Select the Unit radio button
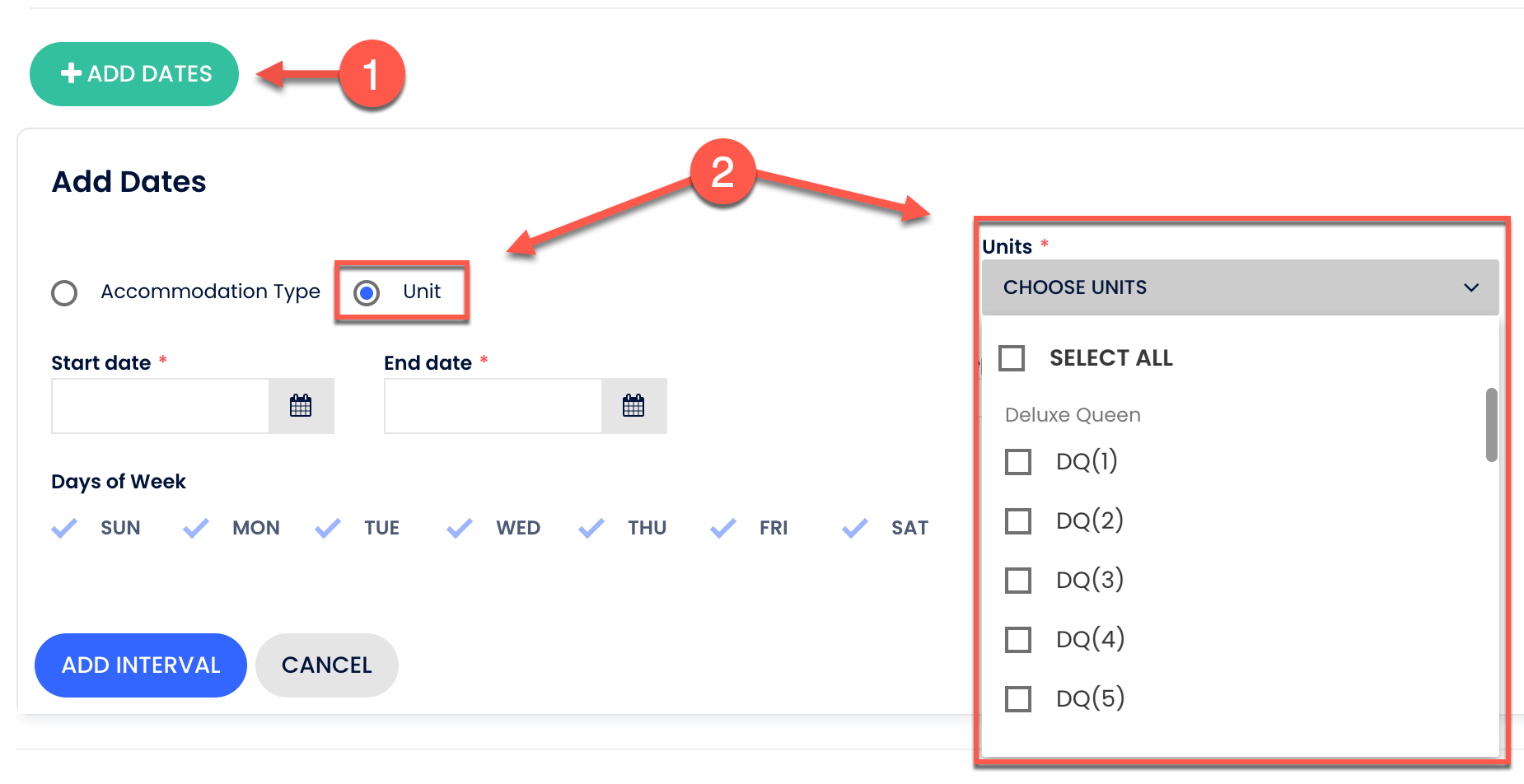 [367, 293]
